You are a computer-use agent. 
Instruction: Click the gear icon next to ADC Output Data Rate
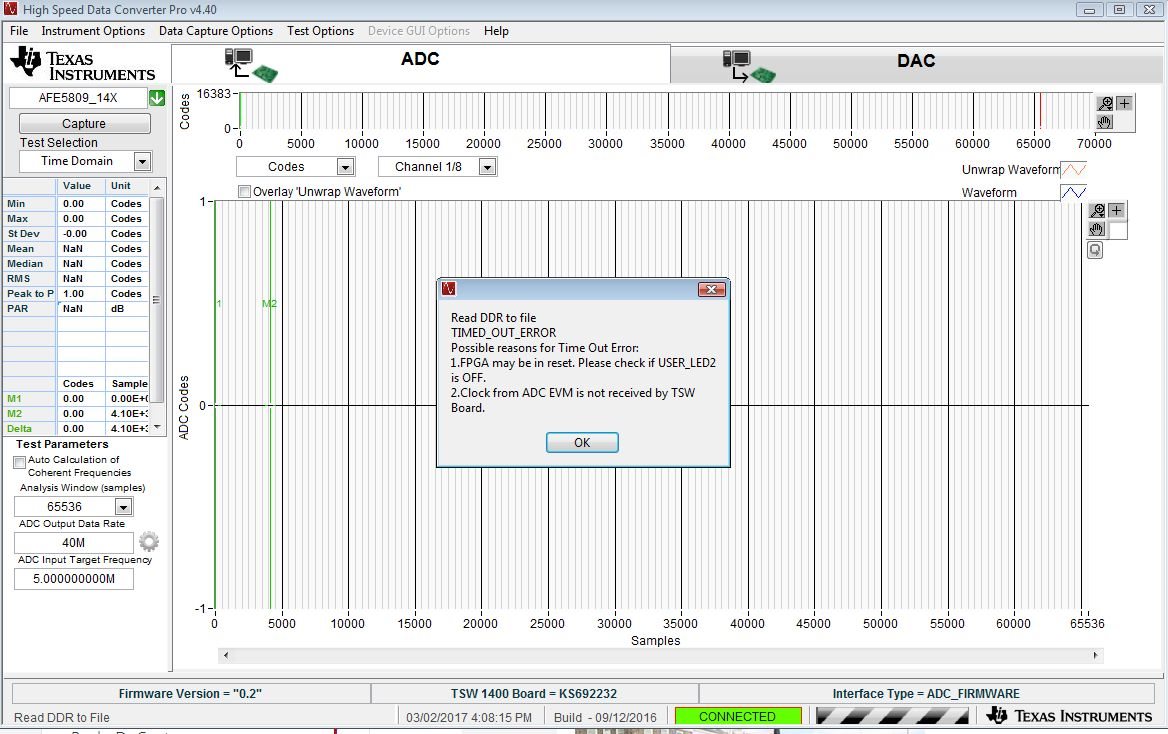coord(149,542)
